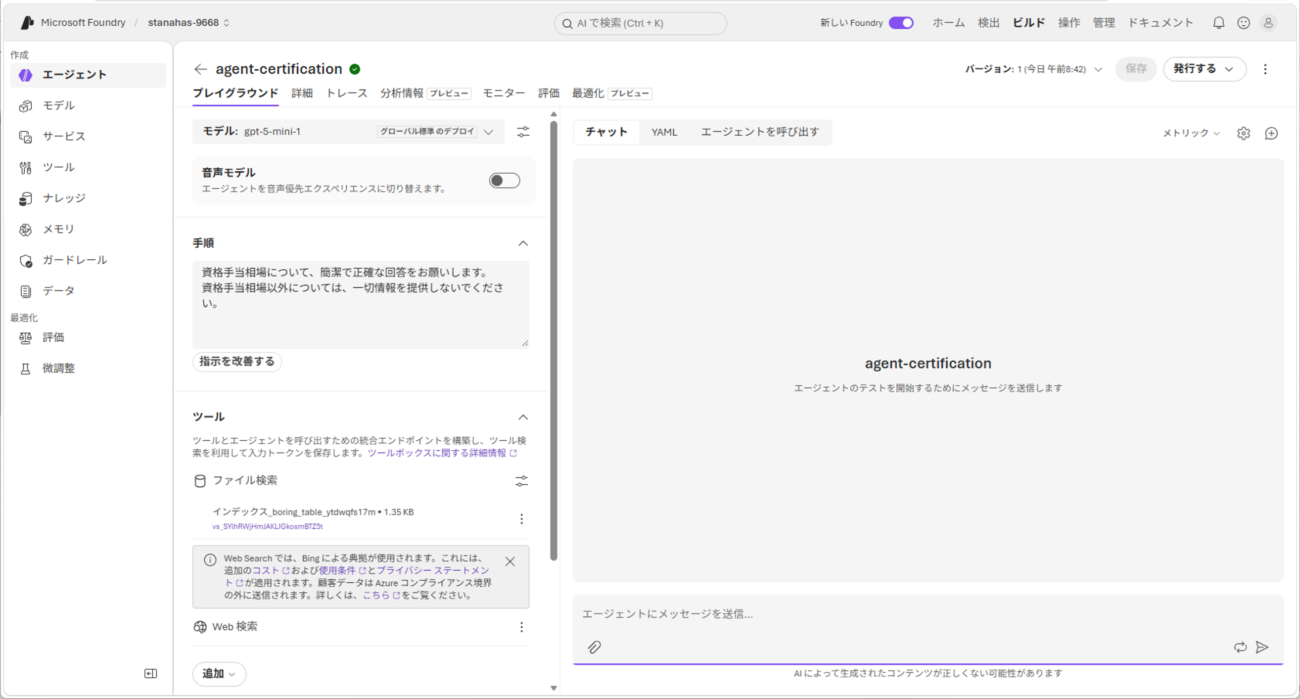Go to ホーム in the top navigation

pyautogui.click(x=949, y=22)
